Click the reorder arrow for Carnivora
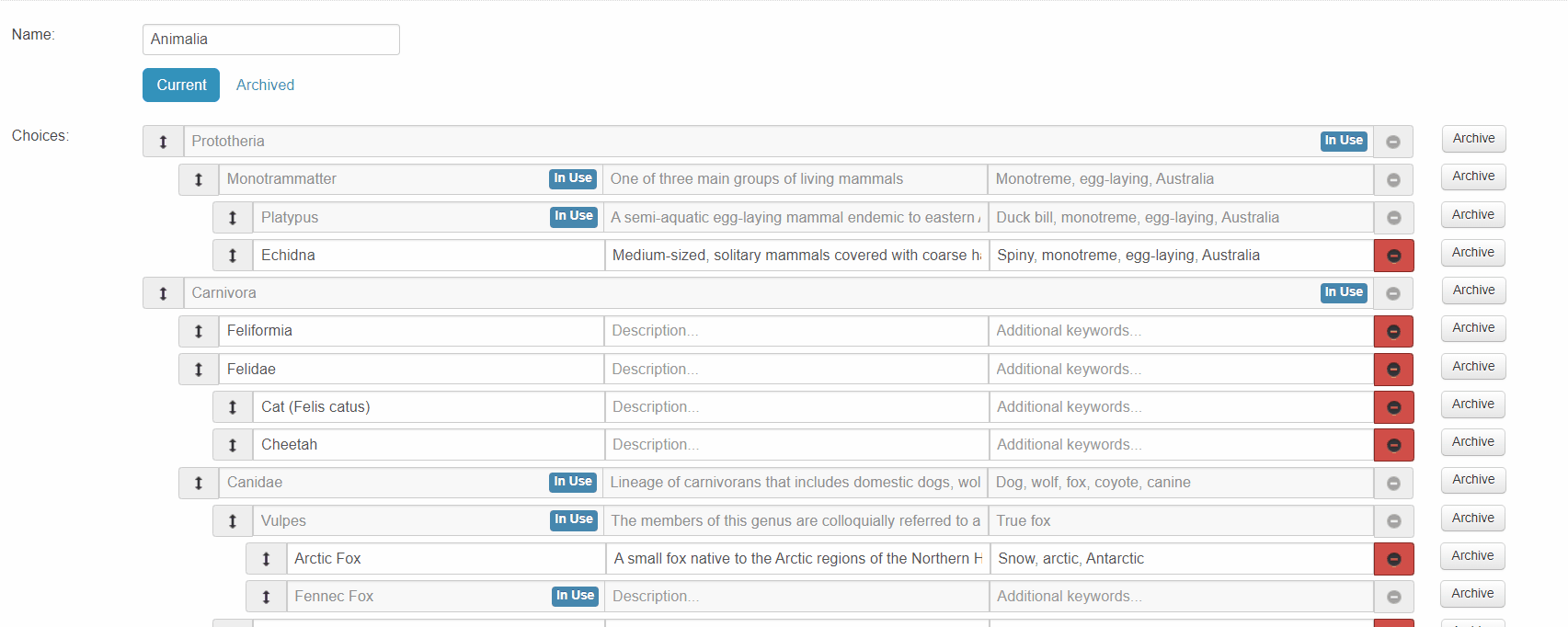This screenshot has width=1568, height=627. (163, 293)
